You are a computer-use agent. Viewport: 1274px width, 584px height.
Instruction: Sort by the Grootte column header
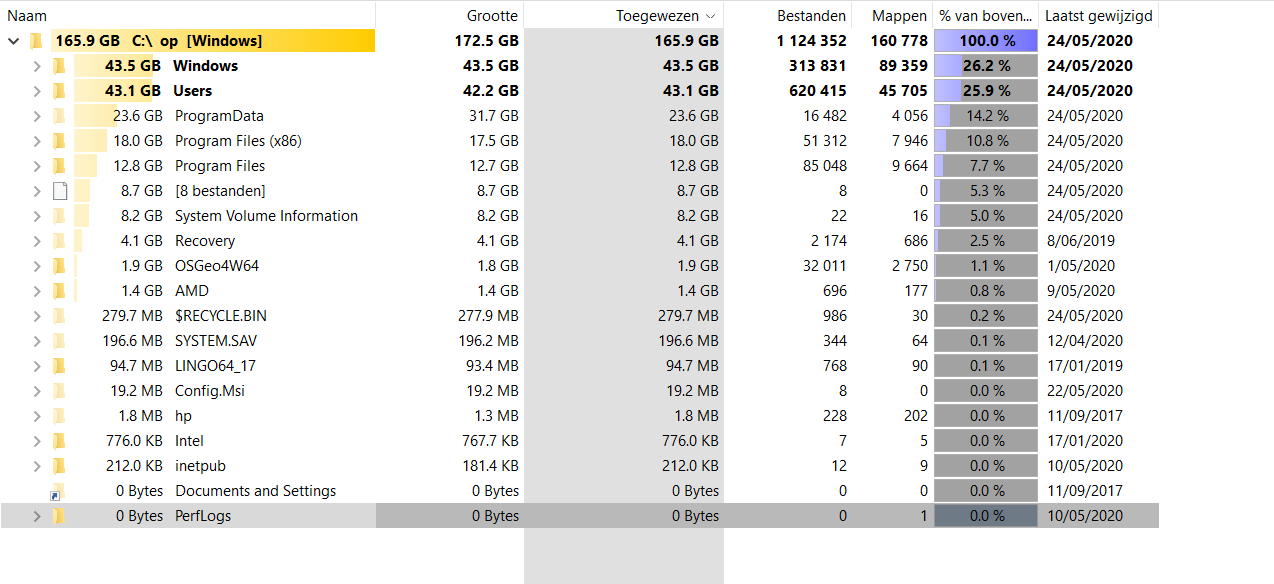coord(492,16)
